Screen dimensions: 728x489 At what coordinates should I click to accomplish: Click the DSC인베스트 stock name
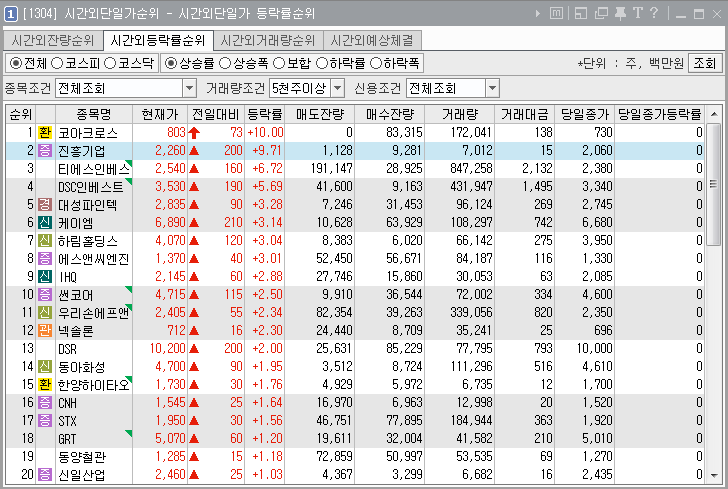point(91,187)
